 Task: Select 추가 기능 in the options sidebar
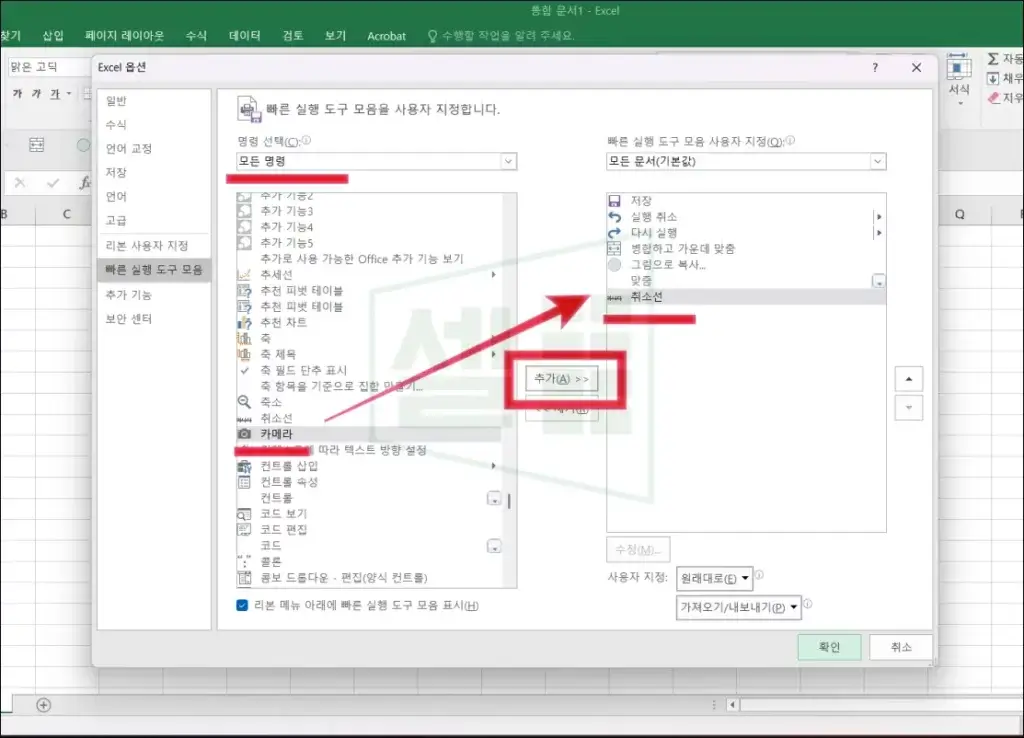coord(129,295)
